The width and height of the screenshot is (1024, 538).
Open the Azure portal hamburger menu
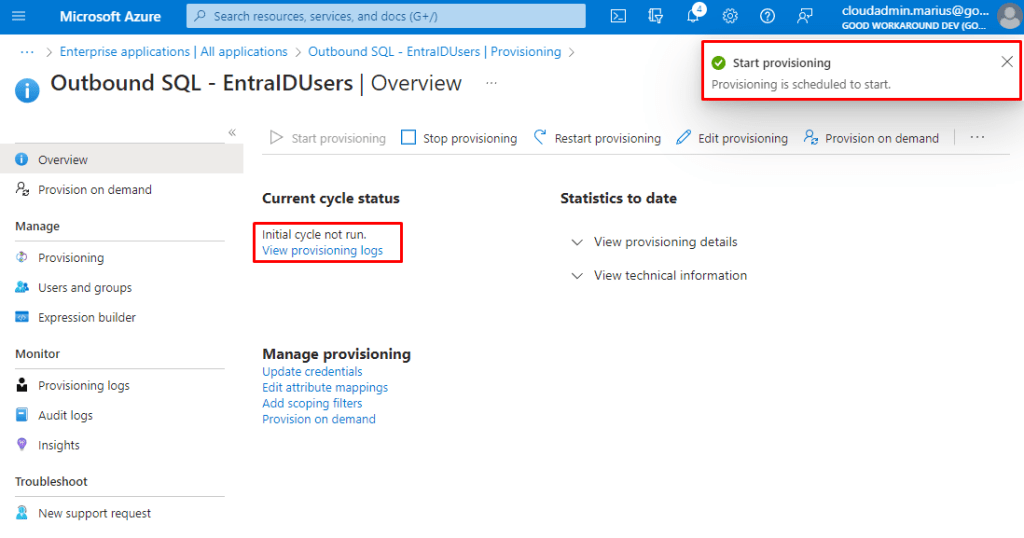[x=19, y=16]
